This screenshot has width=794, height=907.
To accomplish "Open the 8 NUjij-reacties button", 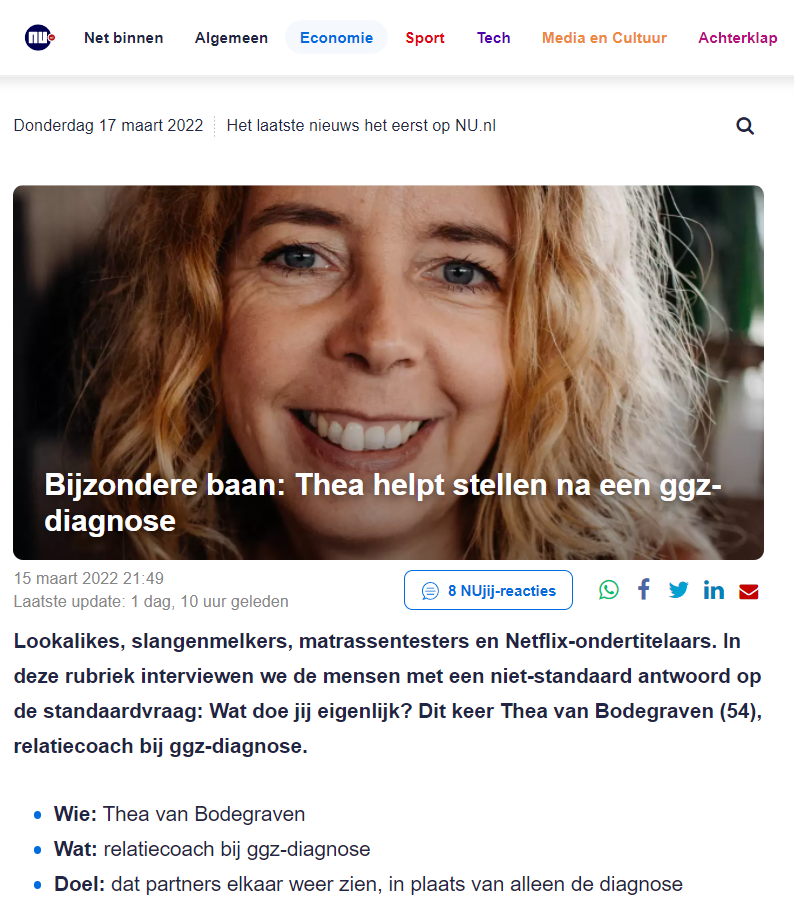I will (x=488, y=590).
